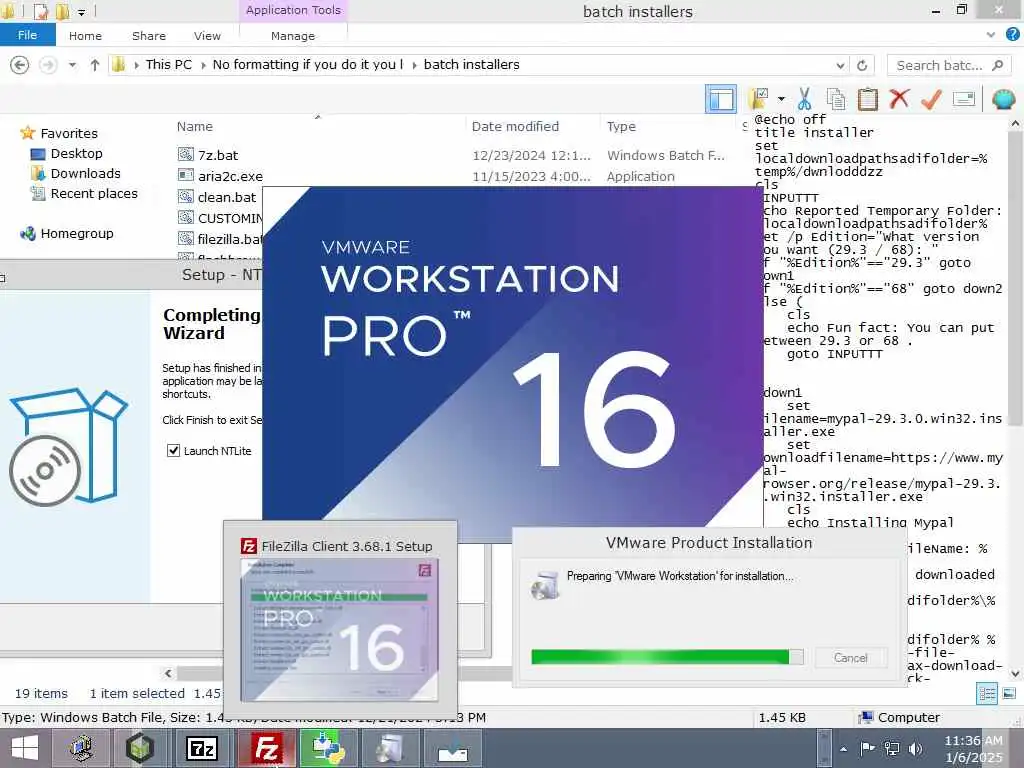This screenshot has height=768, width=1024.
Task: Go back with the Back arrow
Action: coord(20,65)
